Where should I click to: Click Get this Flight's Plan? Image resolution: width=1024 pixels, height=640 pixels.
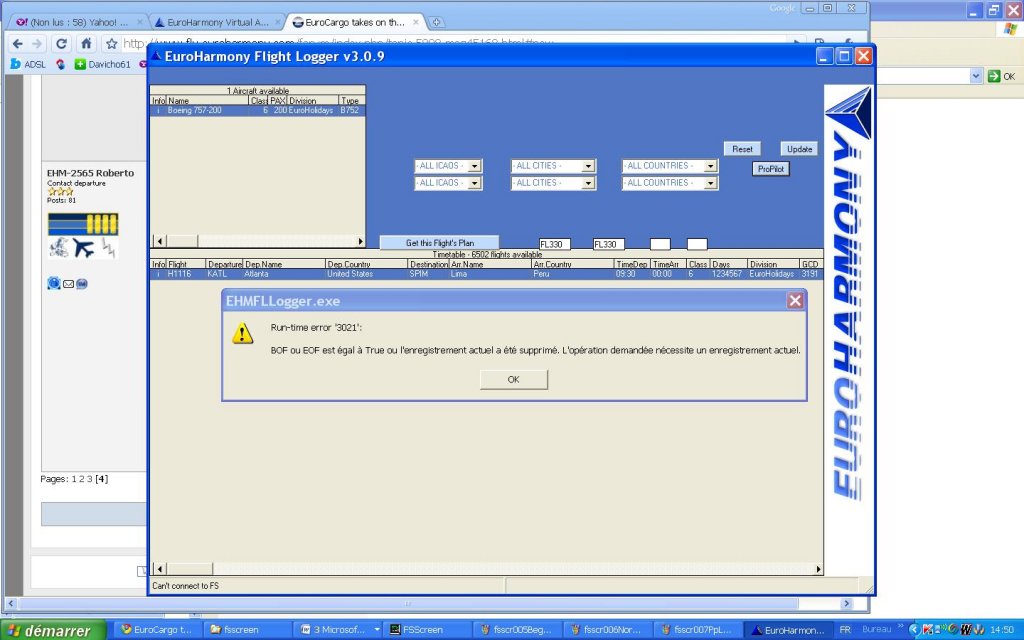(x=438, y=243)
